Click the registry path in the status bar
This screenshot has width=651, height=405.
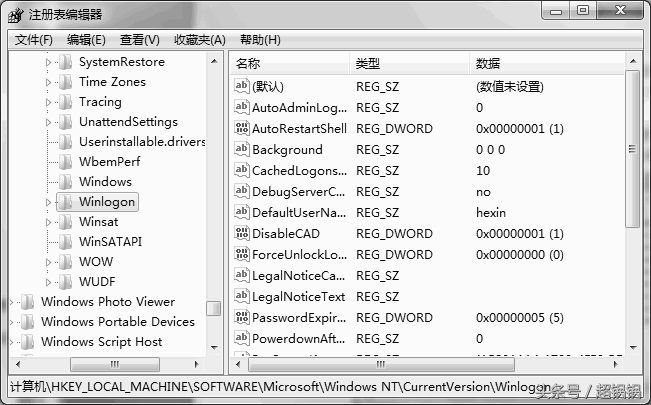point(280,387)
